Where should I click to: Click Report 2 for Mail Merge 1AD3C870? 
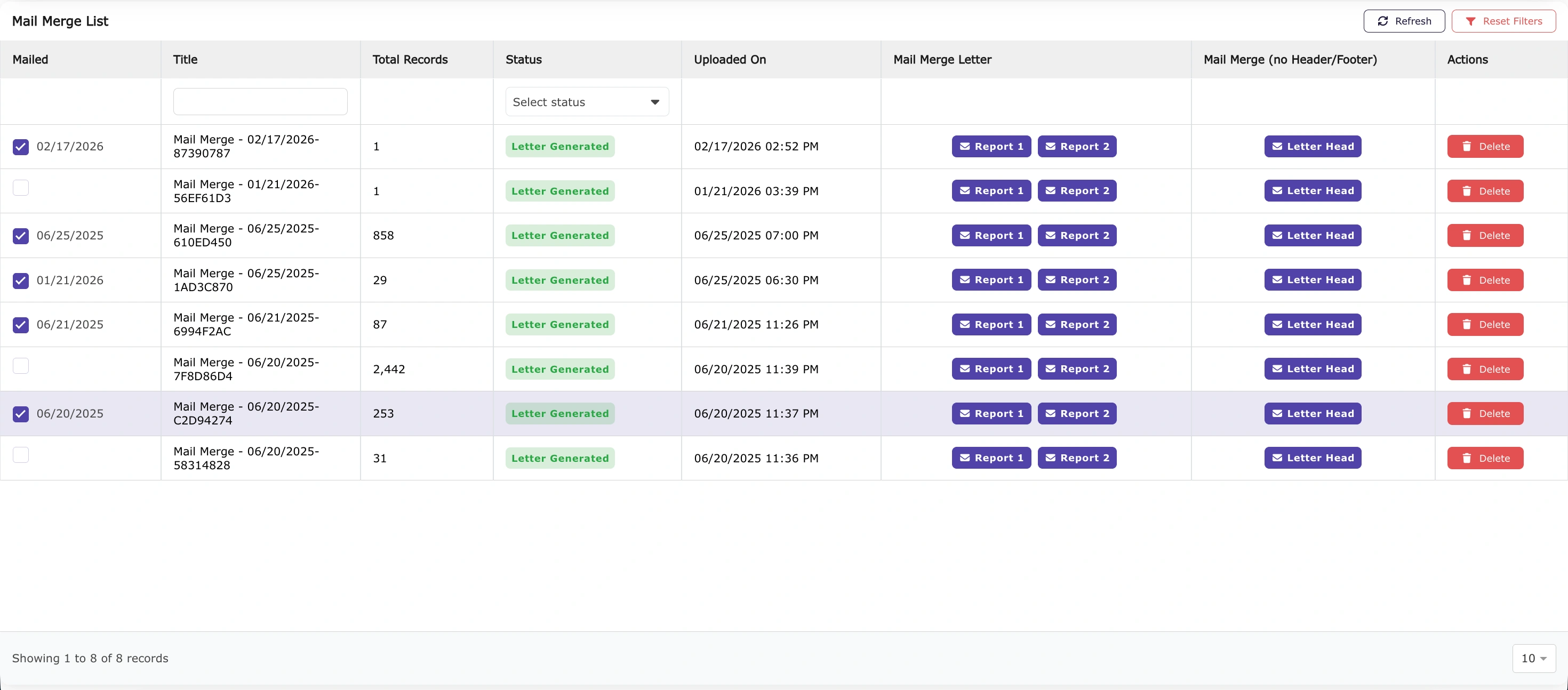[1076, 280]
